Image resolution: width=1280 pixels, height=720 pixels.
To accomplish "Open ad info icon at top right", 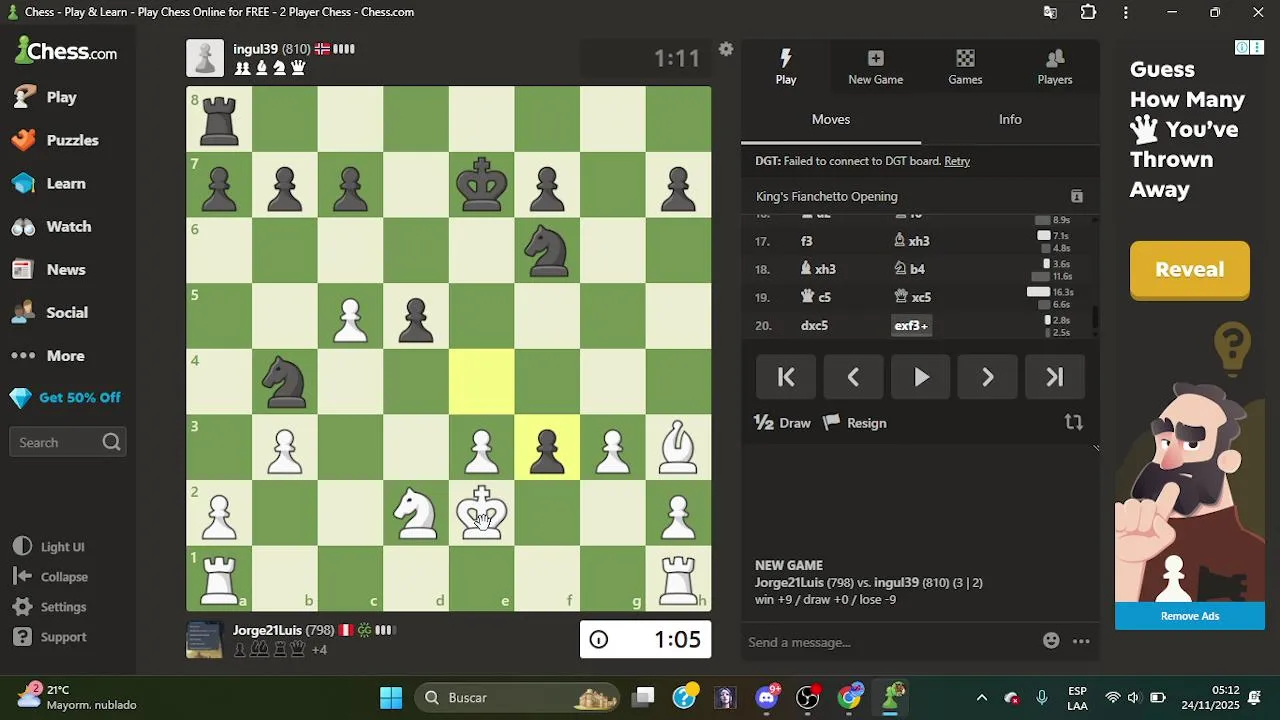I will [1242, 47].
